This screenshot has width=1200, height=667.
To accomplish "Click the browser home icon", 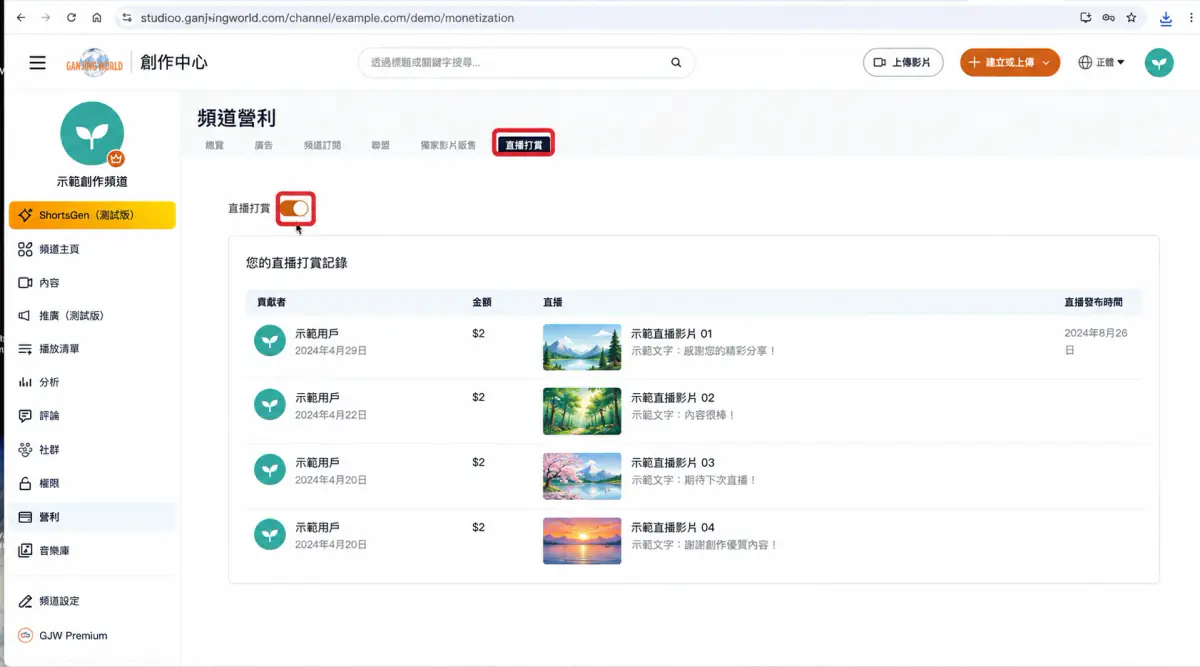I will pos(96,17).
